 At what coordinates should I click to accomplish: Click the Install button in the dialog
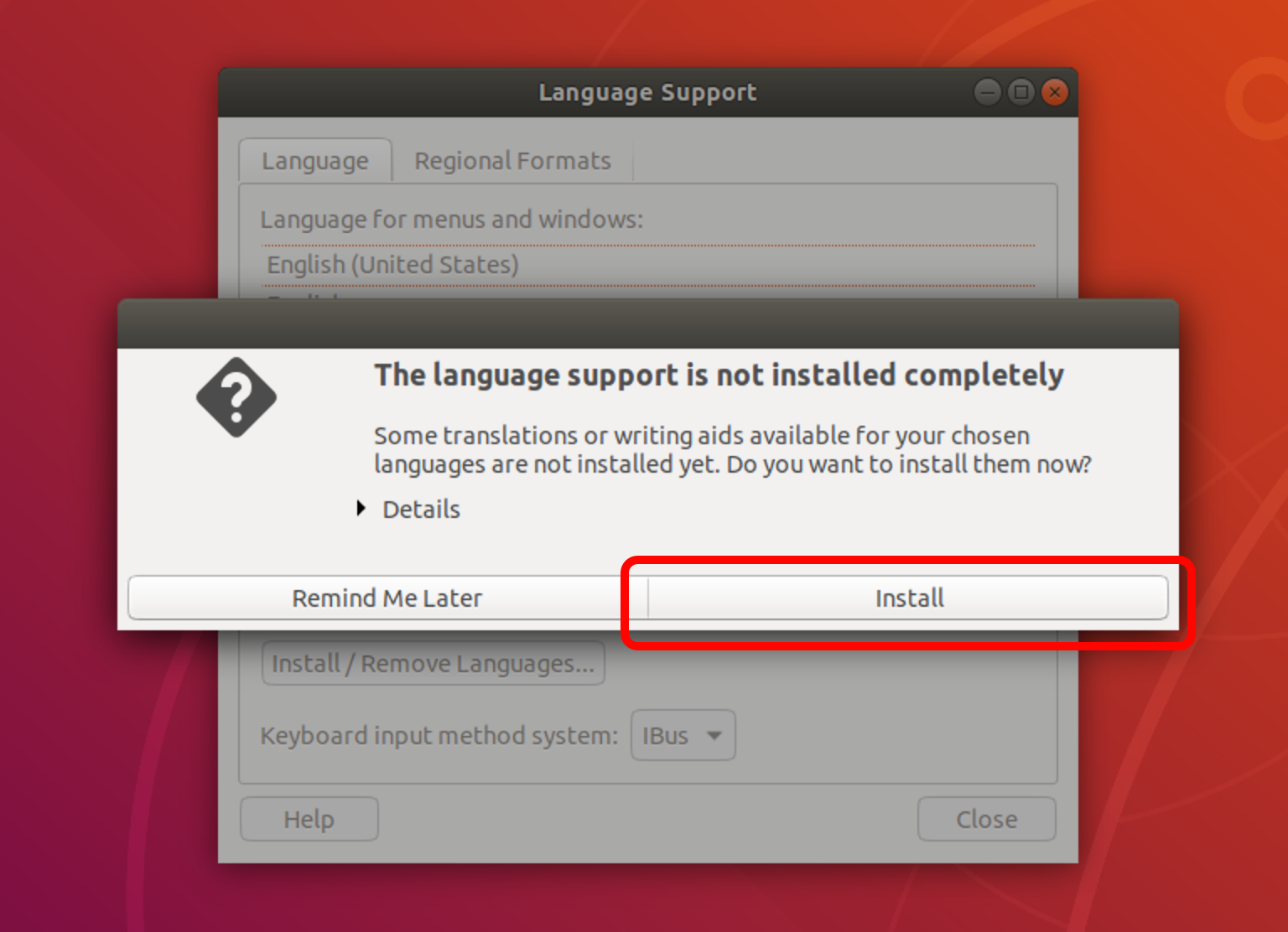click(x=908, y=598)
